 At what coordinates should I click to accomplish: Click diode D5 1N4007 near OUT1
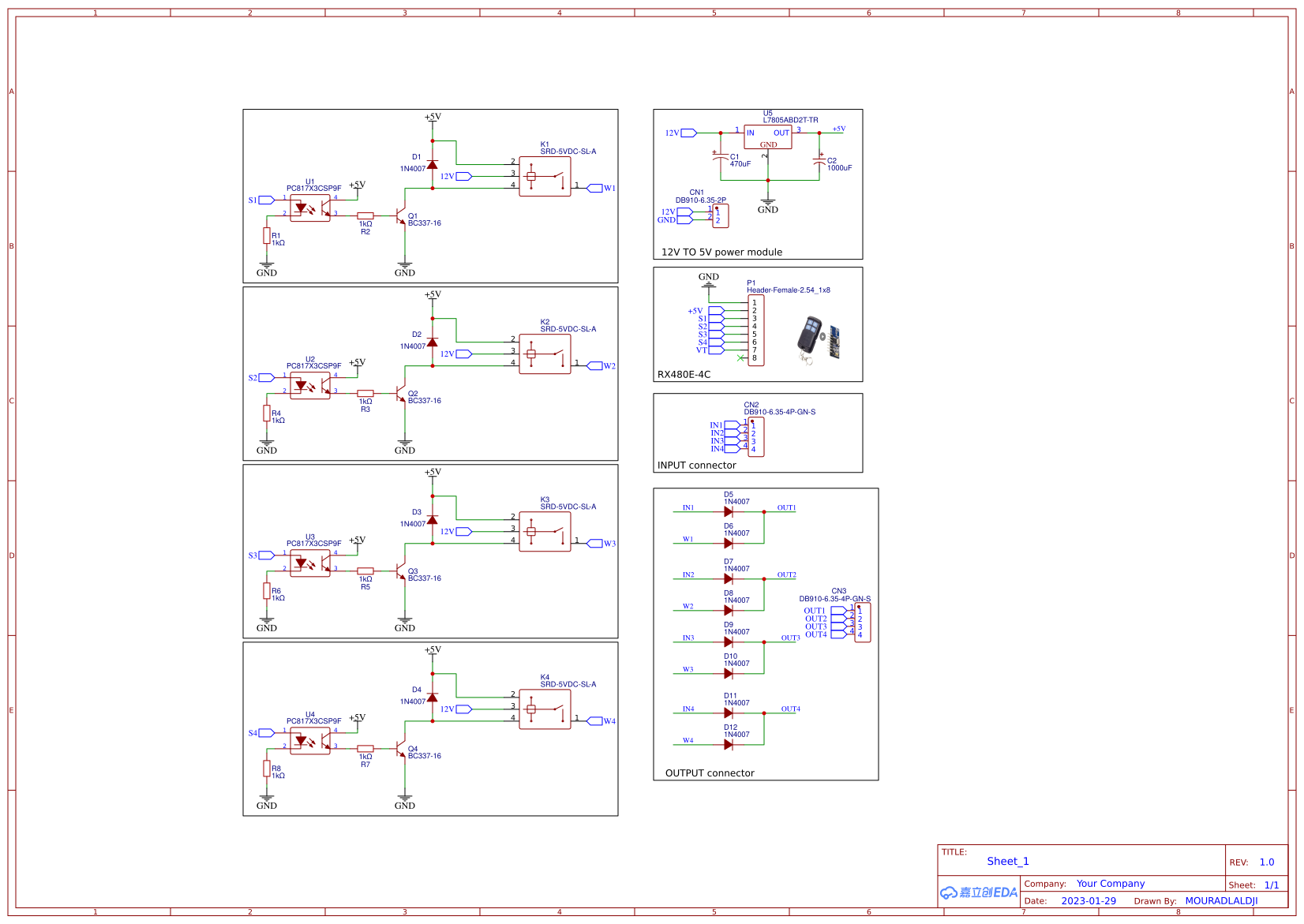(727, 511)
